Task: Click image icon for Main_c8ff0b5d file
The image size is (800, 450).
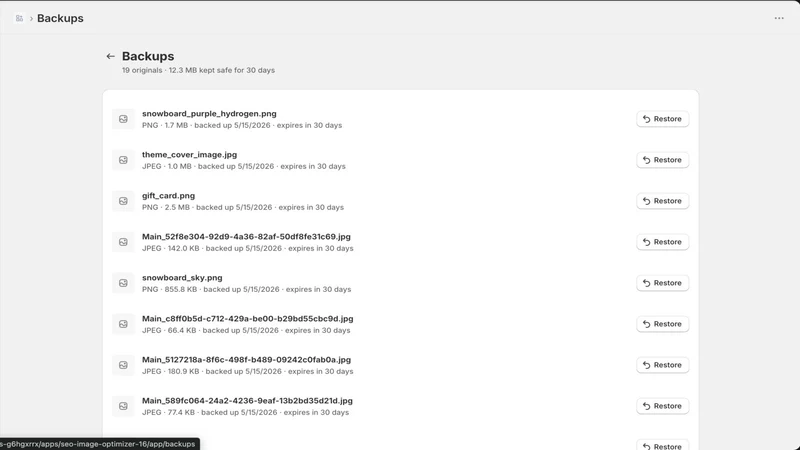Action: click(x=123, y=324)
